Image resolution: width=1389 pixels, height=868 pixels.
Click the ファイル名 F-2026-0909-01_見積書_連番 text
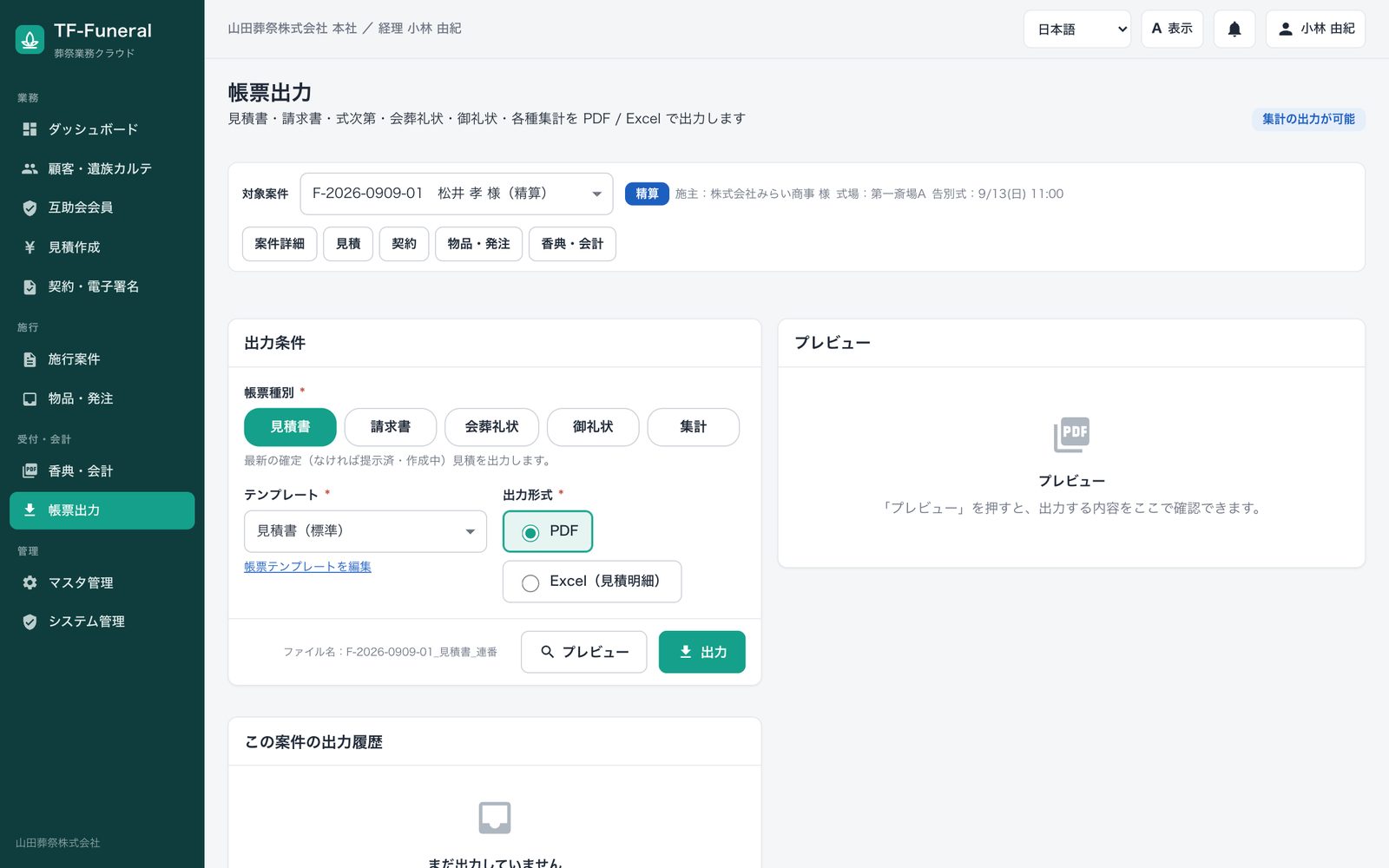pyautogui.click(x=391, y=652)
